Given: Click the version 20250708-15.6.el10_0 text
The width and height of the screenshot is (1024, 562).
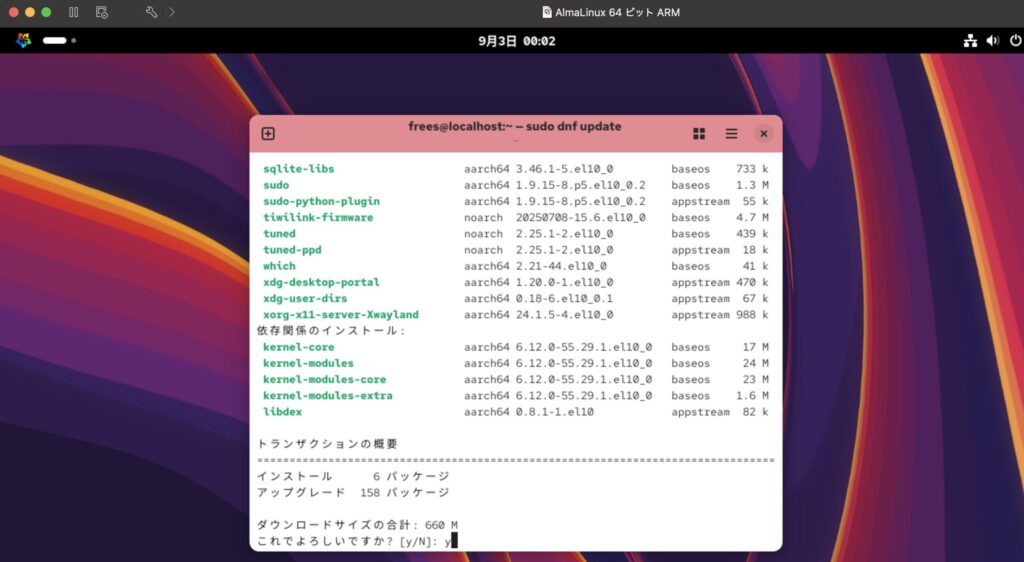Looking at the screenshot, I should click(581, 217).
